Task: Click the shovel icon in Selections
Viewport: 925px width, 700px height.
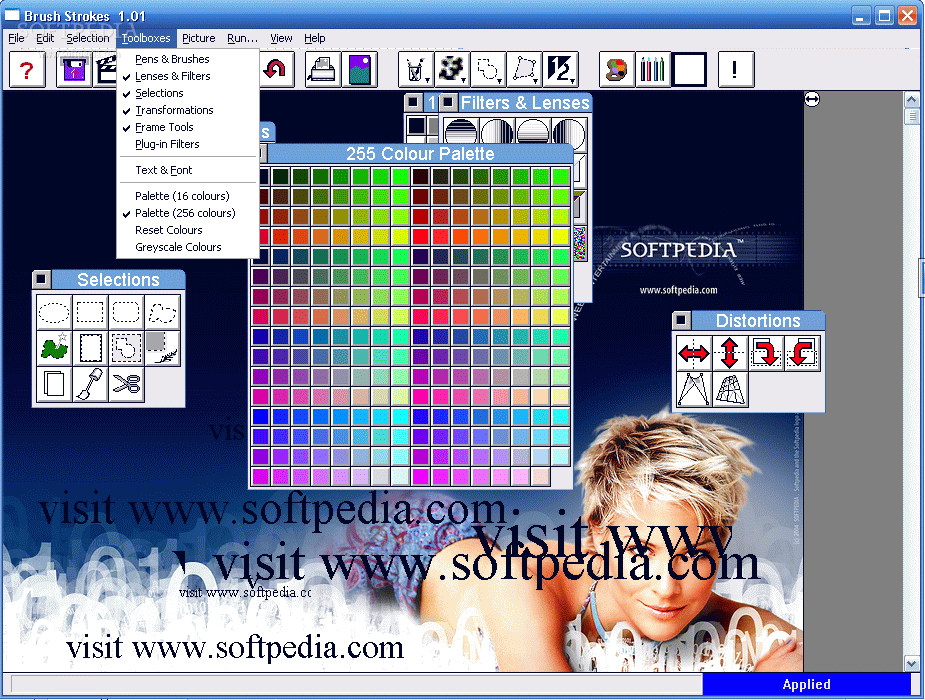Action: 90,384
